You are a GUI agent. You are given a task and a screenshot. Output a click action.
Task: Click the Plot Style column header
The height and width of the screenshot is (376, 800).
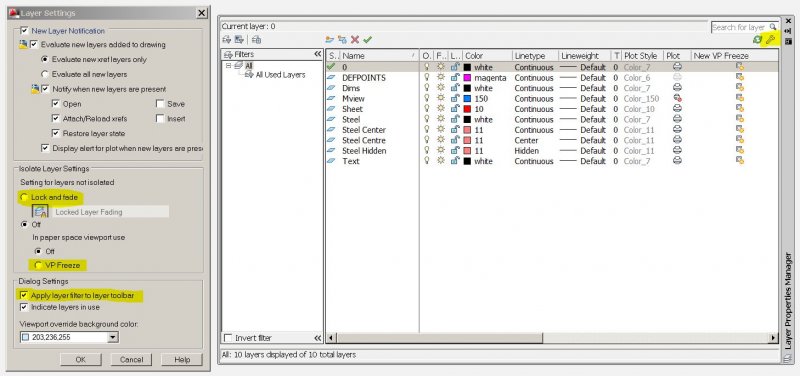click(642, 56)
